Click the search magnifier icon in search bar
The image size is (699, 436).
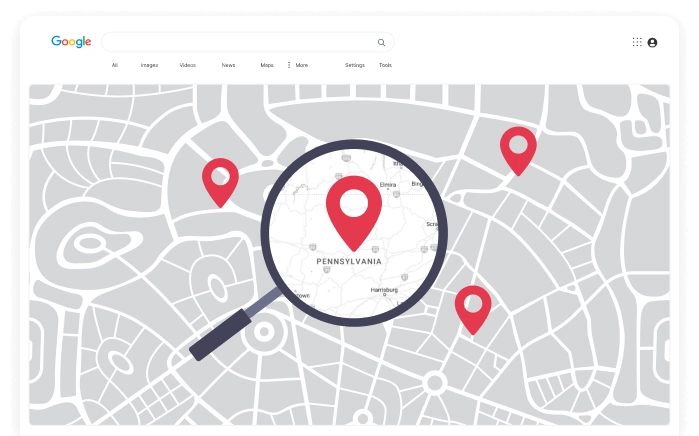click(381, 43)
